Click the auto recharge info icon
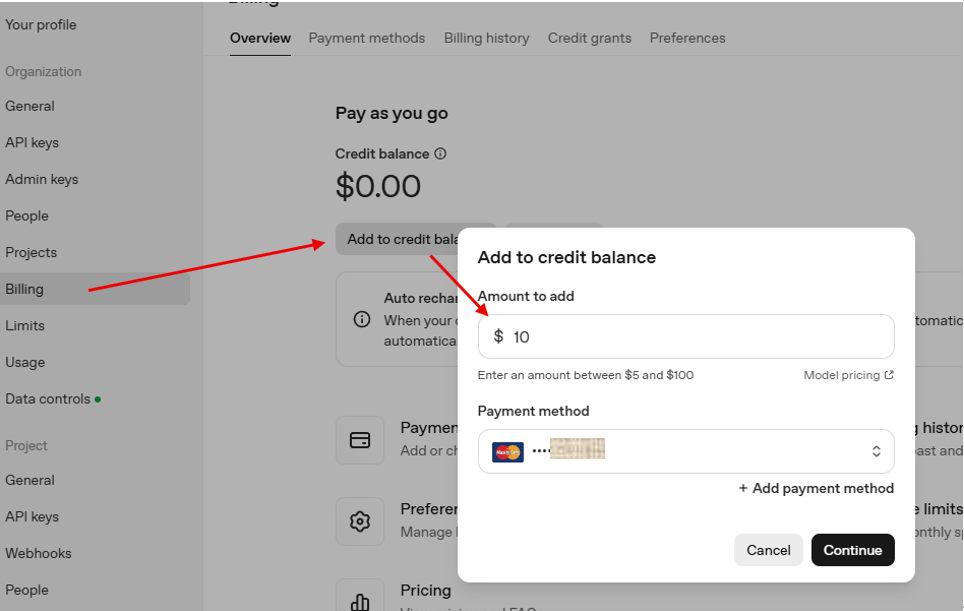The image size is (964, 611). pos(362,320)
